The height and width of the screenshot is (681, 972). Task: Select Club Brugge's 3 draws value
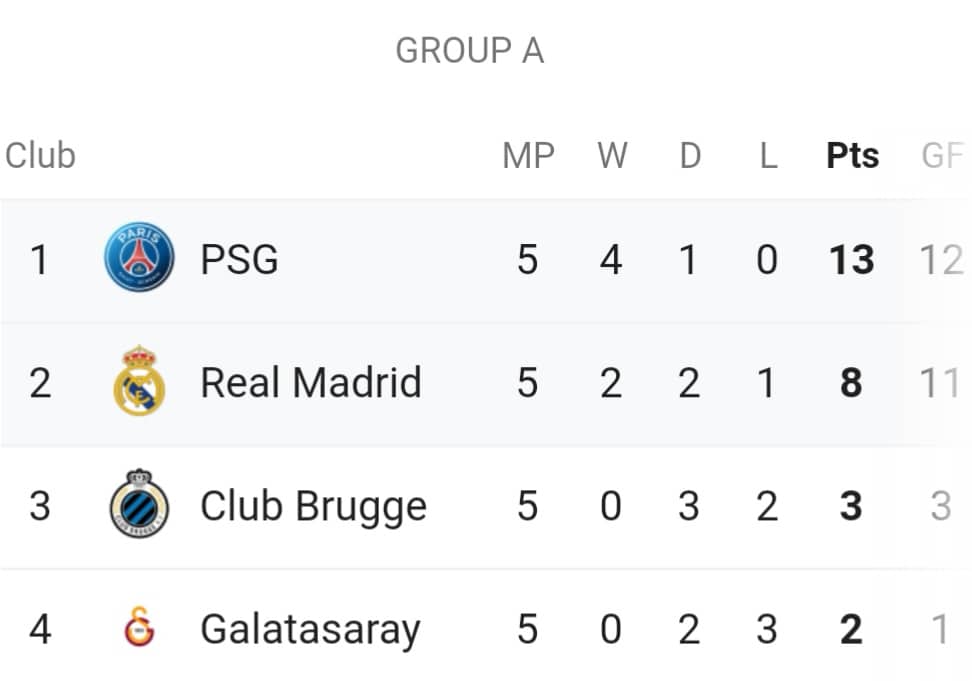689,506
